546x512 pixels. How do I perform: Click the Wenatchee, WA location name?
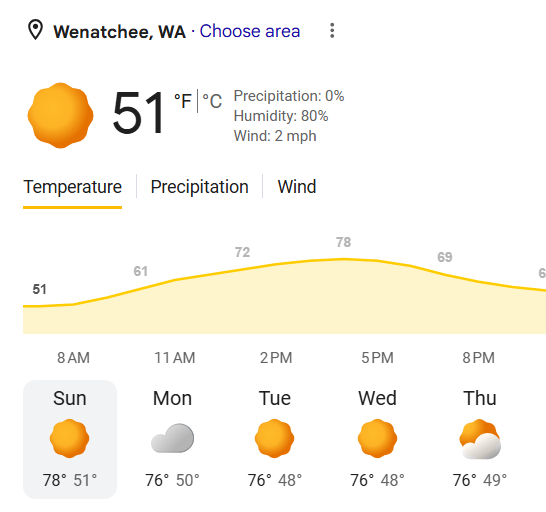[119, 32]
